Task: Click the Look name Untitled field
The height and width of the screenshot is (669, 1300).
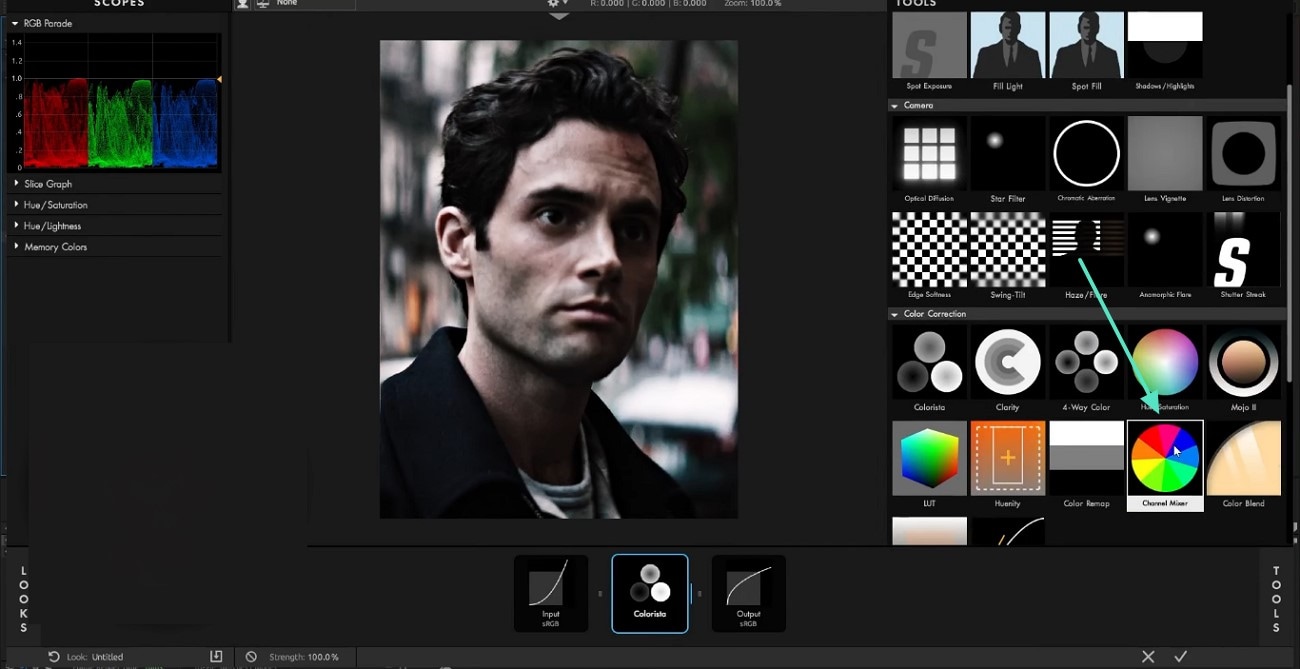Action: coord(108,657)
